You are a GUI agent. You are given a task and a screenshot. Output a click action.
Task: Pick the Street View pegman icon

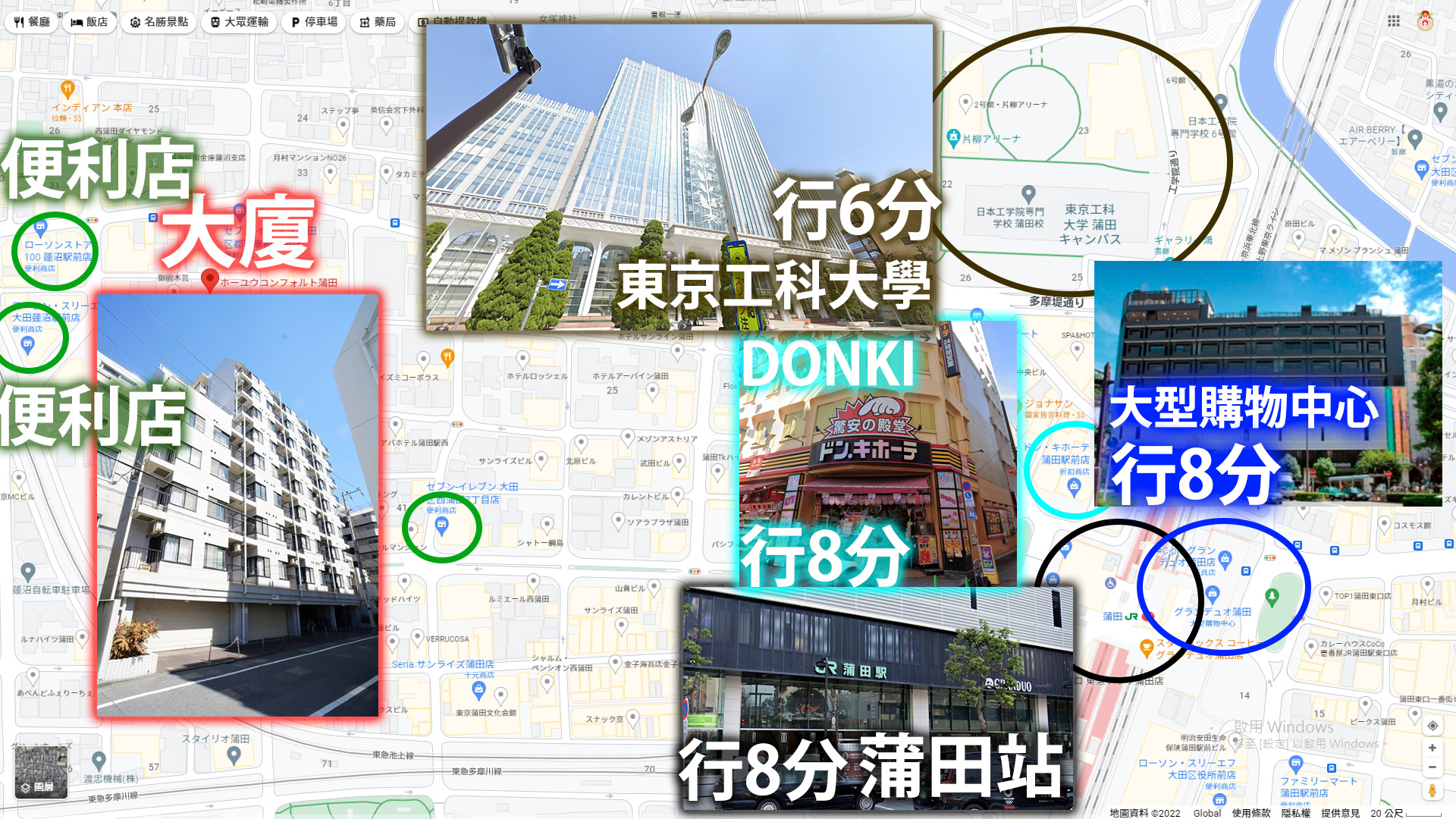1432,790
